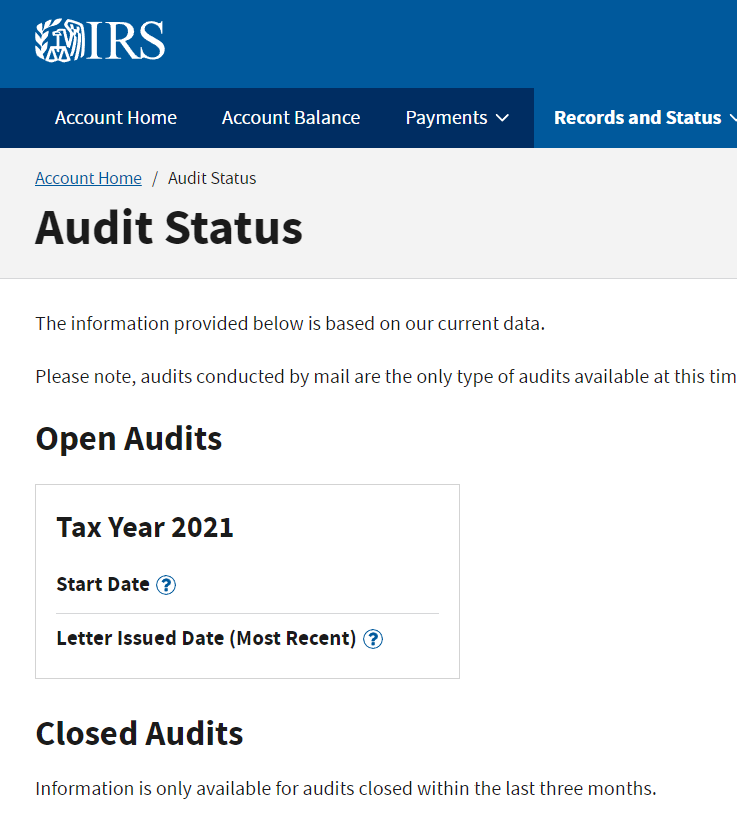Open Letter Issued Date help icon
The height and width of the screenshot is (821, 737).
(373, 639)
